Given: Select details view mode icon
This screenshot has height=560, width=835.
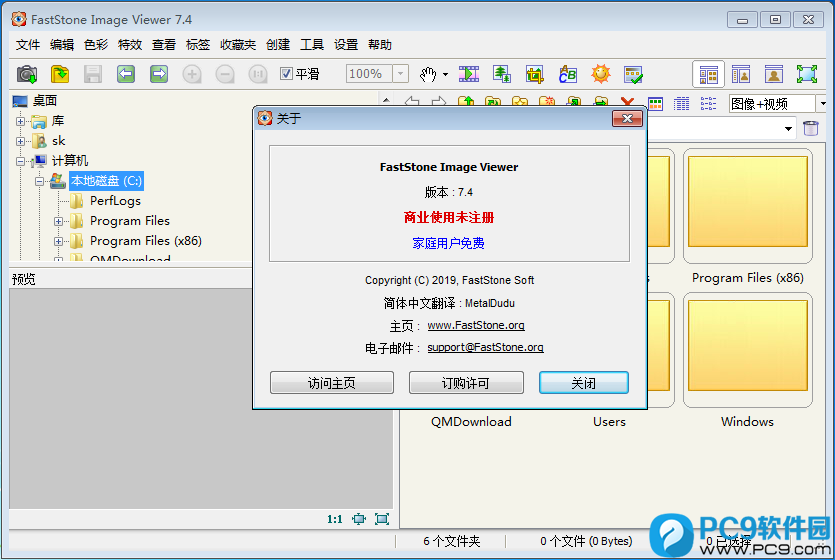Looking at the screenshot, I should (681, 103).
